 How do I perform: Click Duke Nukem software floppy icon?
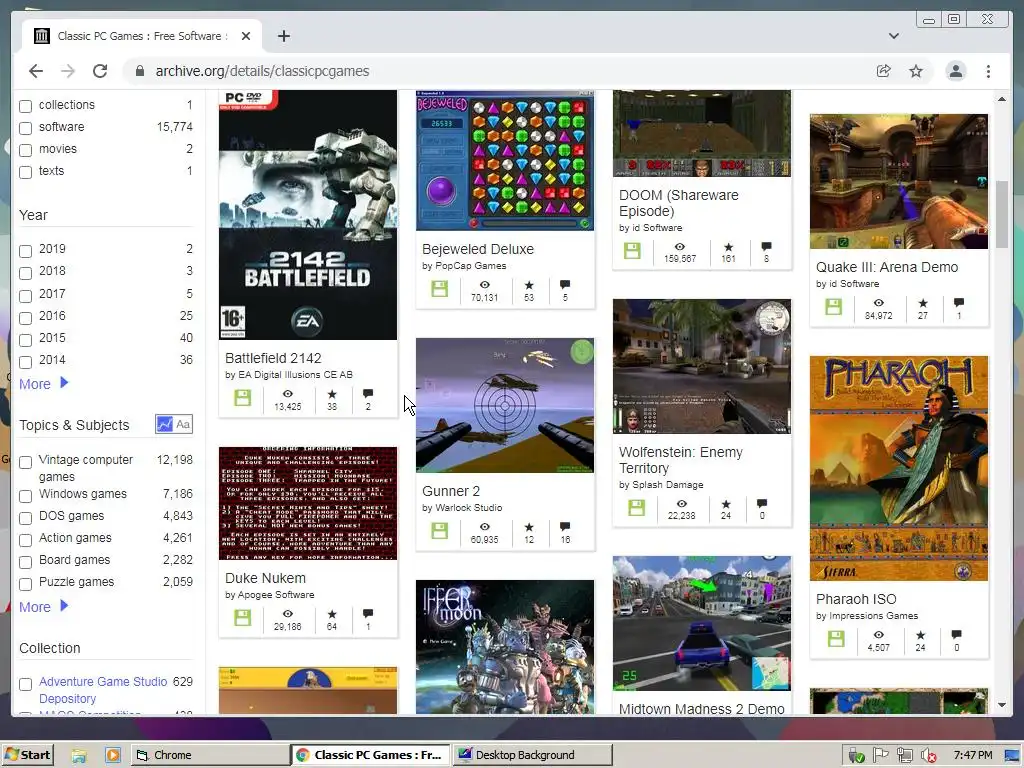tap(242, 617)
